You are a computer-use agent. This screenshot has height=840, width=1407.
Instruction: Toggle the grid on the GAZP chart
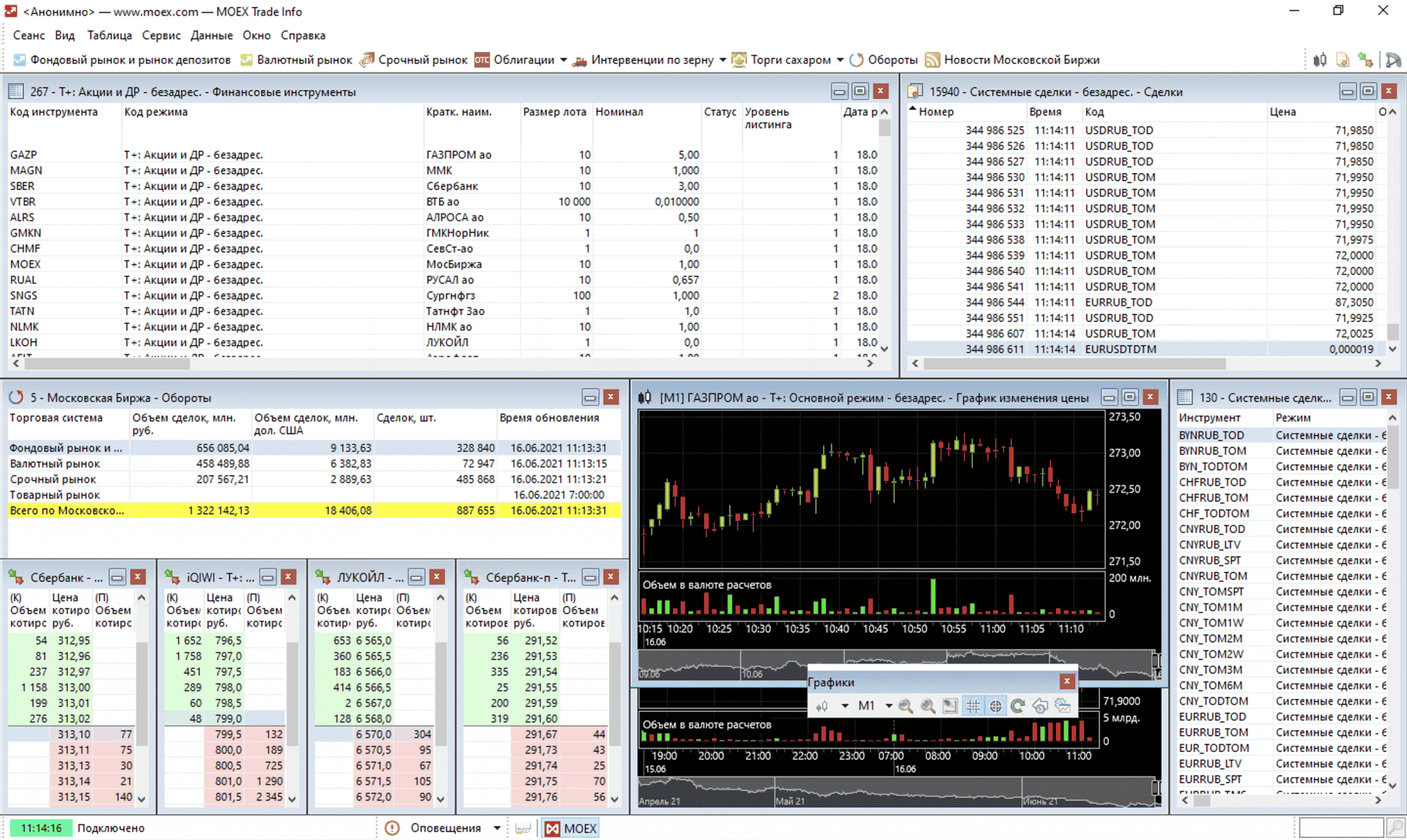point(973,705)
